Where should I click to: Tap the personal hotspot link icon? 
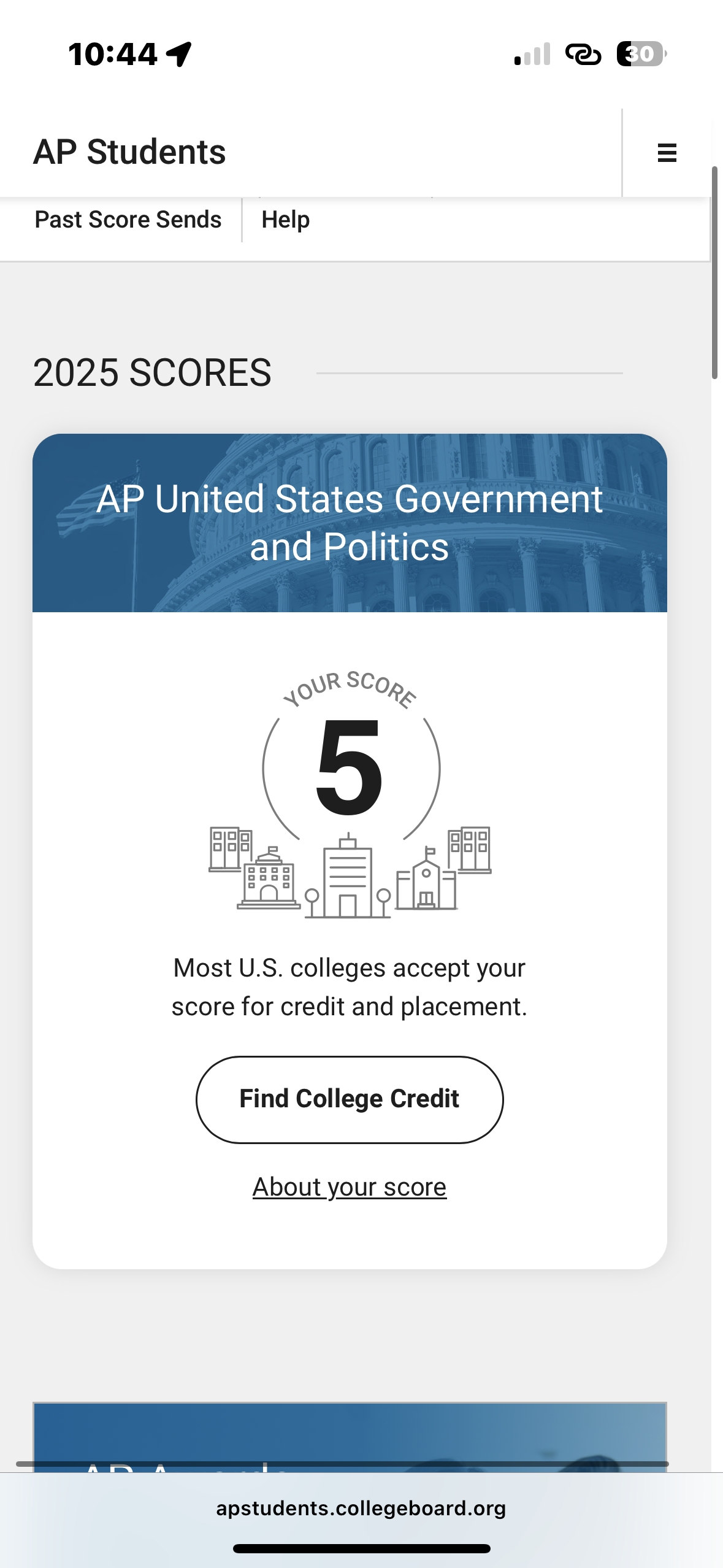point(583,54)
